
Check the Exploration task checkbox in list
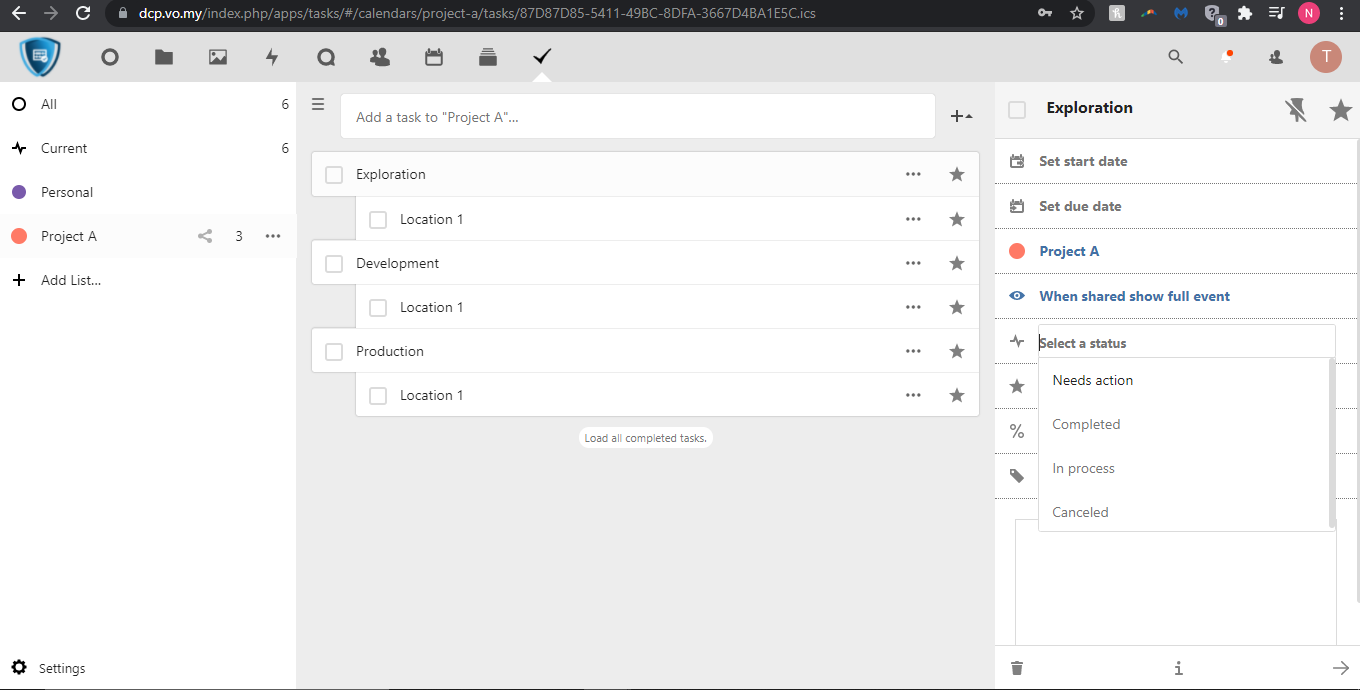coord(334,175)
